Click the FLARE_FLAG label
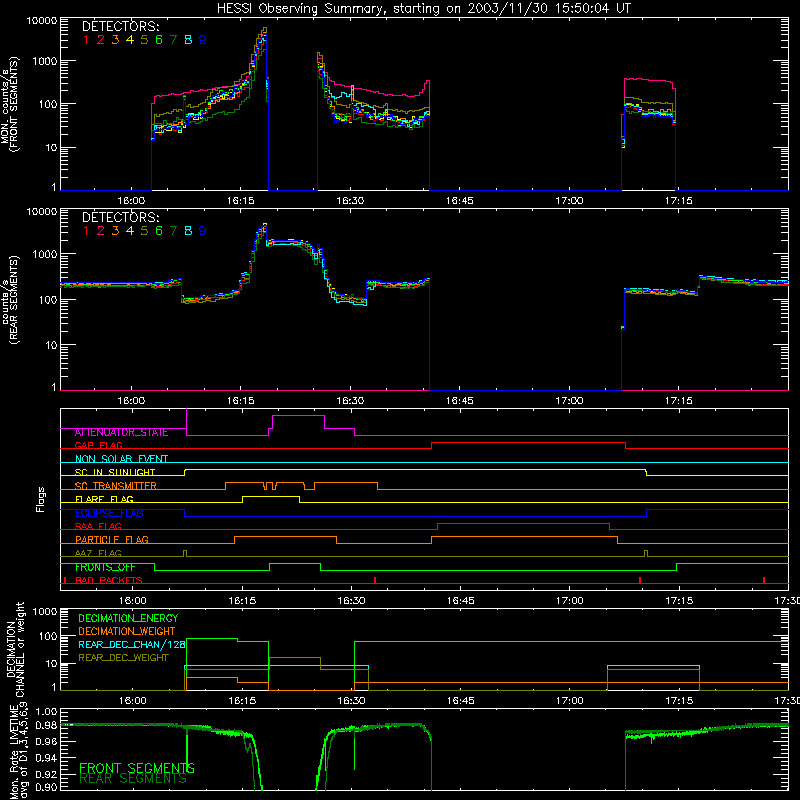Viewport: 800px width, 800px height. pos(104,499)
